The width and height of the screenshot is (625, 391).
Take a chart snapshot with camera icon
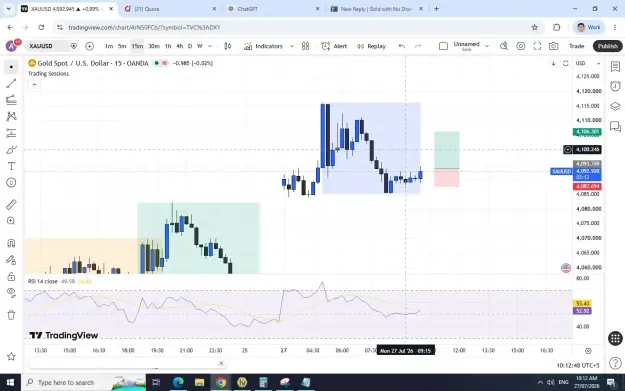[x=553, y=46]
